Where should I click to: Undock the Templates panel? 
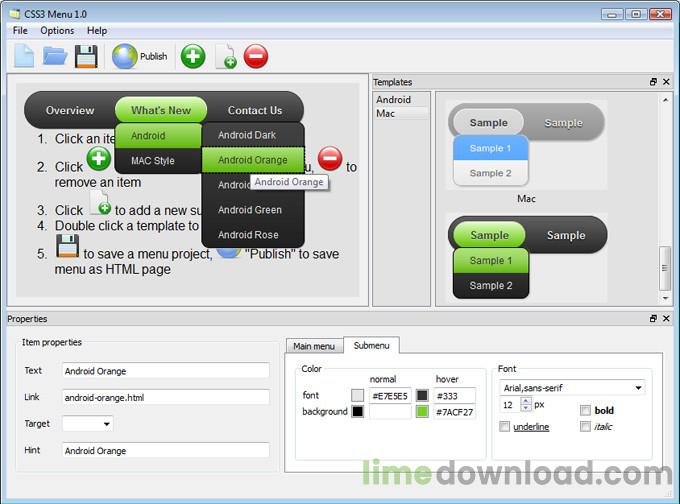[x=654, y=82]
